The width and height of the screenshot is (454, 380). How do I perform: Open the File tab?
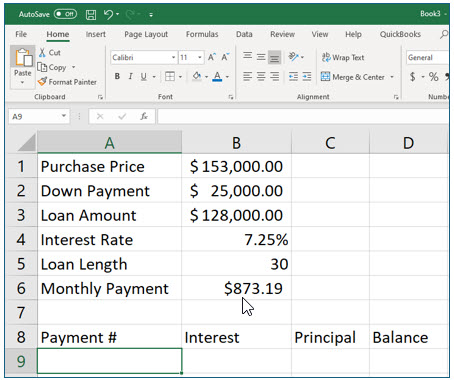[x=21, y=34]
